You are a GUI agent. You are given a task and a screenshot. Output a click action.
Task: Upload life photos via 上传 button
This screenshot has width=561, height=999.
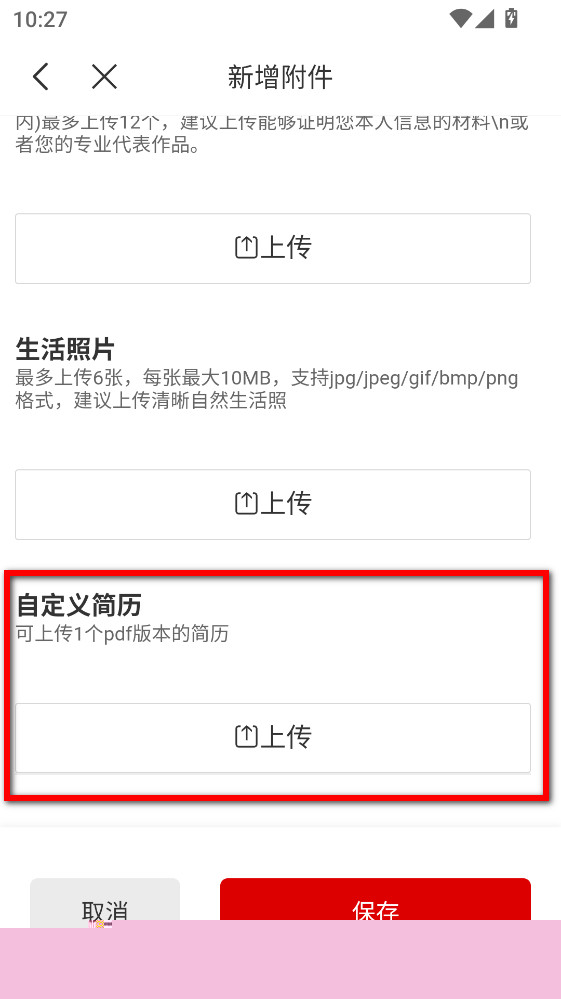(273, 505)
